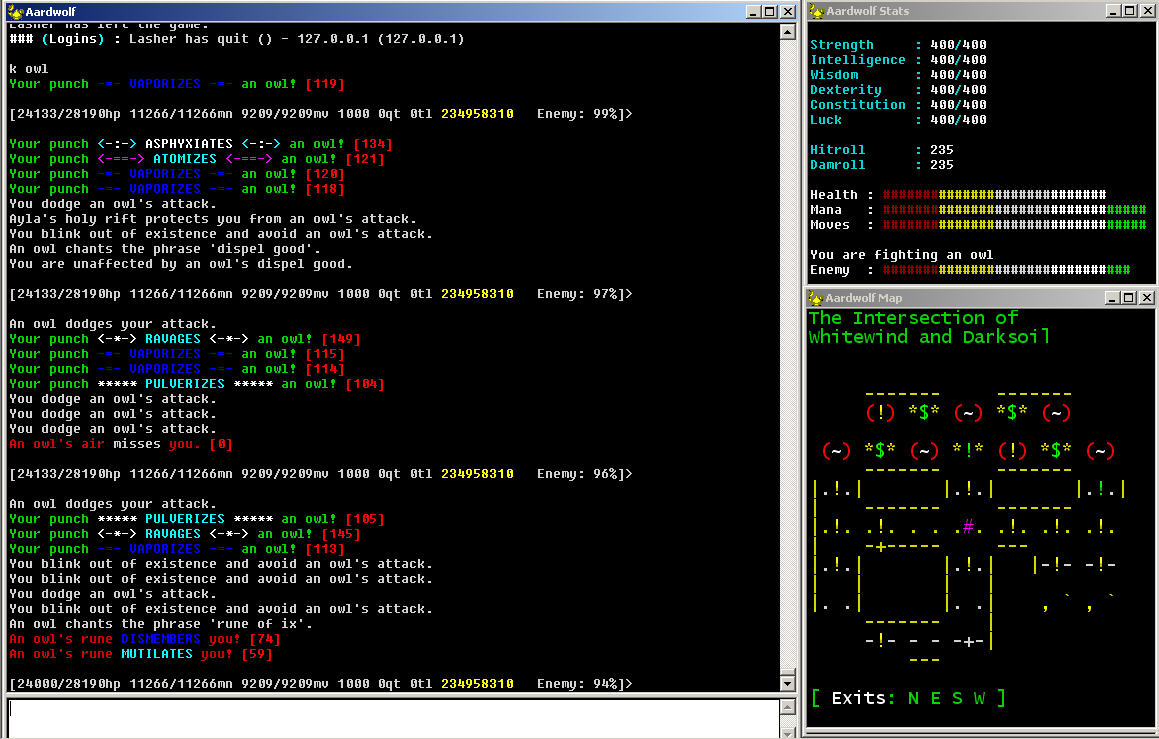Click the output scrollbar down arrow
This screenshot has height=739, width=1159.
(787, 684)
